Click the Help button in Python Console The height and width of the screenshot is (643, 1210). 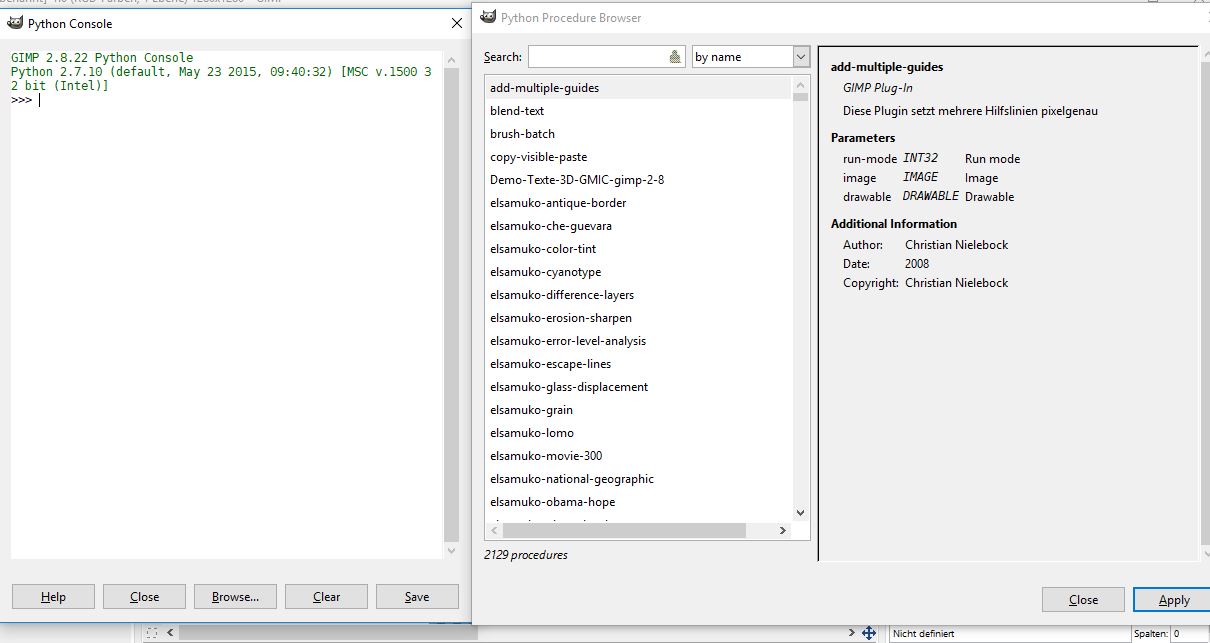[x=53, y=597]
